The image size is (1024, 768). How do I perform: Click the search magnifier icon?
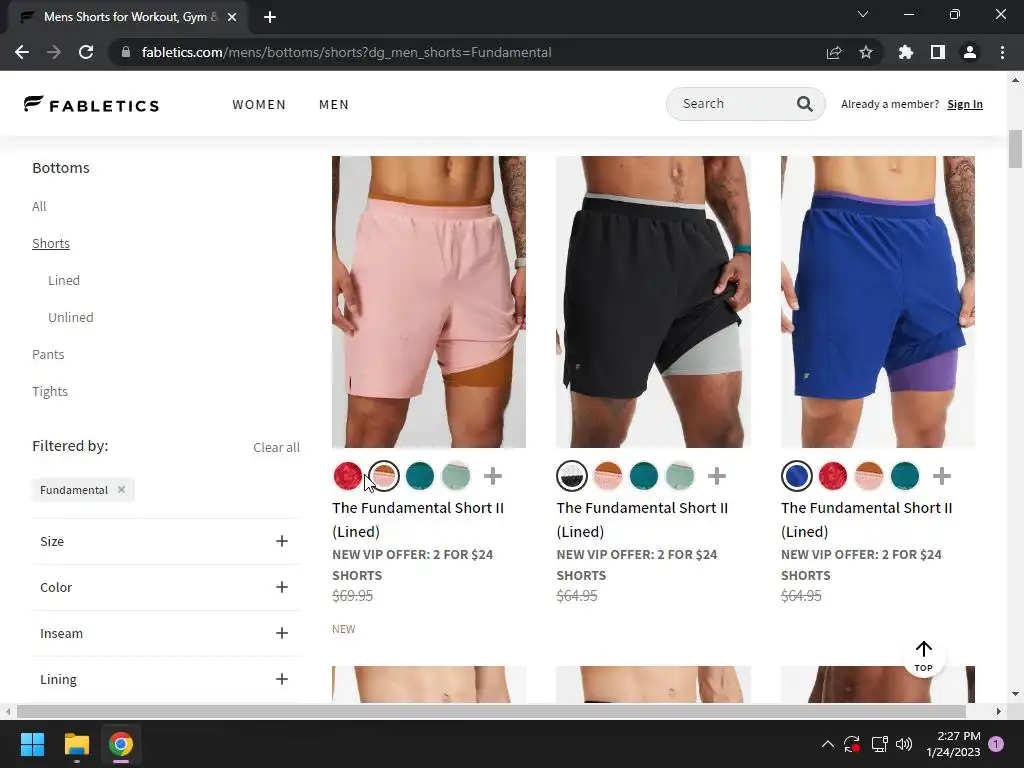[x=805, y=104]
